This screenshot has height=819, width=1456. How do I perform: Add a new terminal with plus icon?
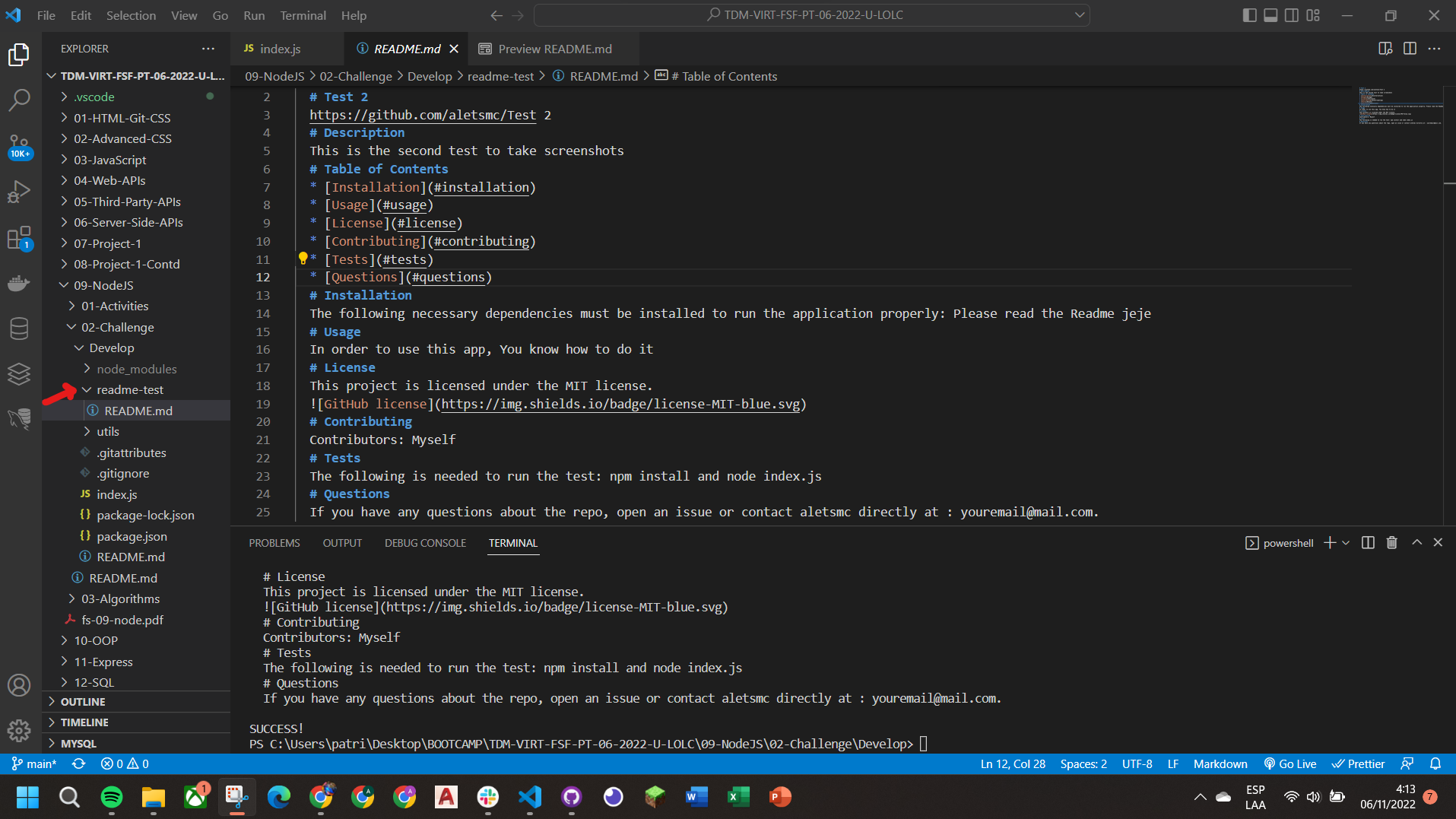(x=1330, y=543)
